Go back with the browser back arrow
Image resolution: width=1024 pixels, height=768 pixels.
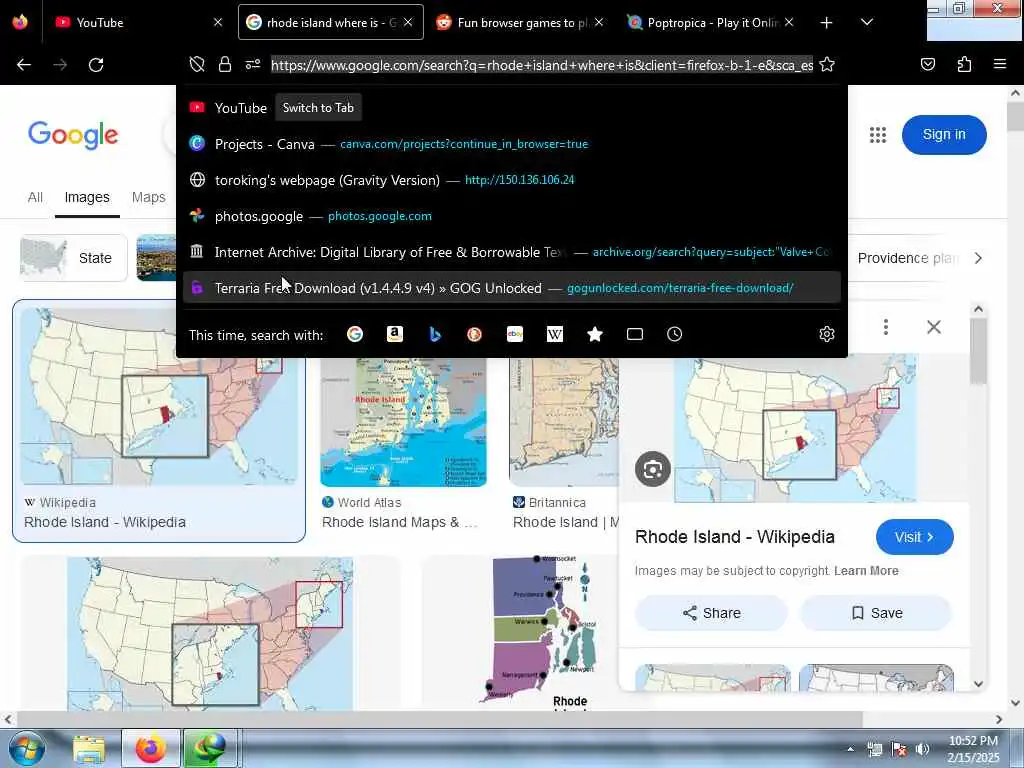[24, 65]
